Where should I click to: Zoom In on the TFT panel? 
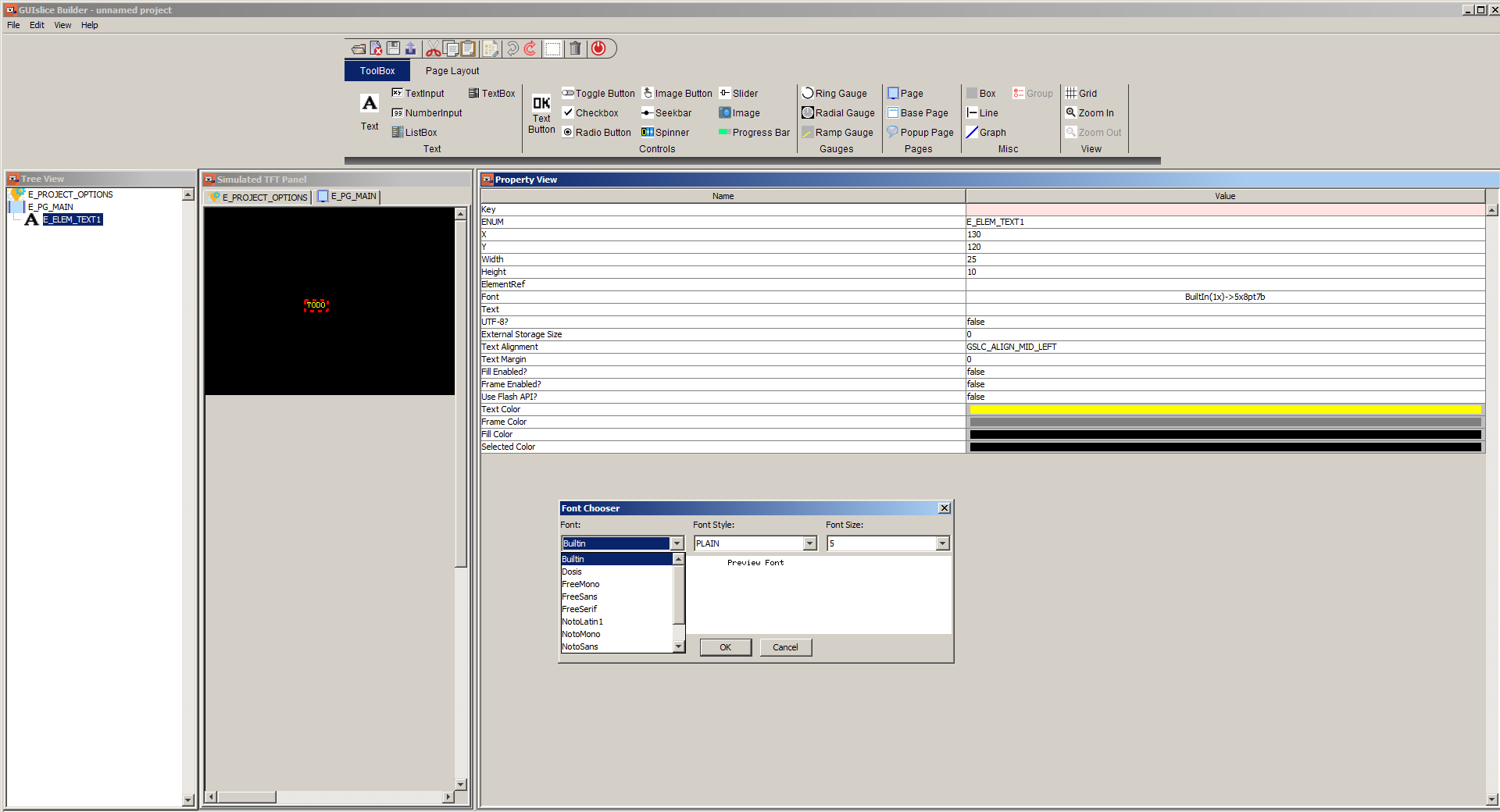point(1090,112)
